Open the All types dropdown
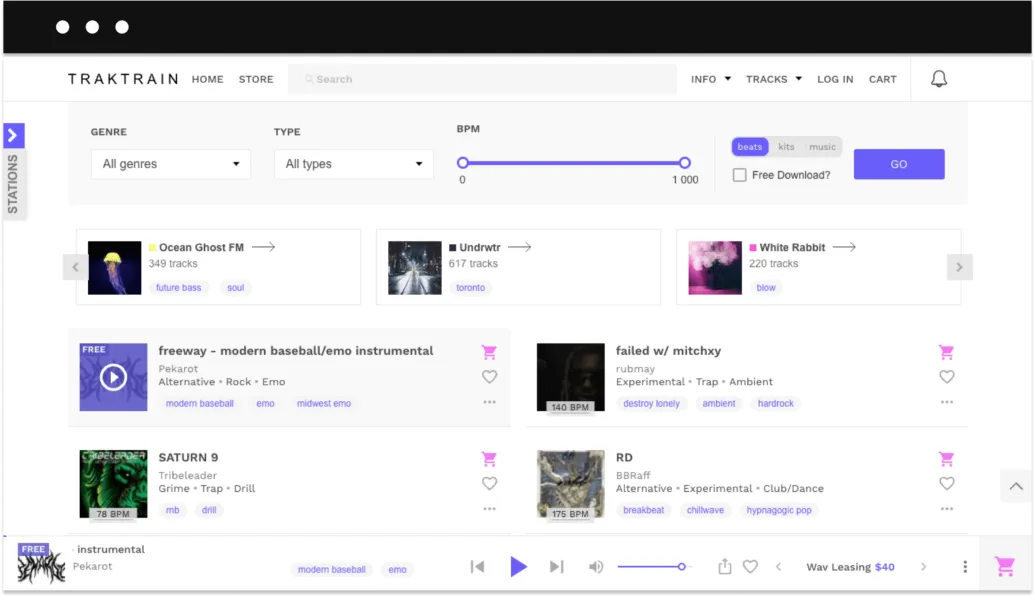Viewport: 1035px width, 600px height. click(354, 164)
